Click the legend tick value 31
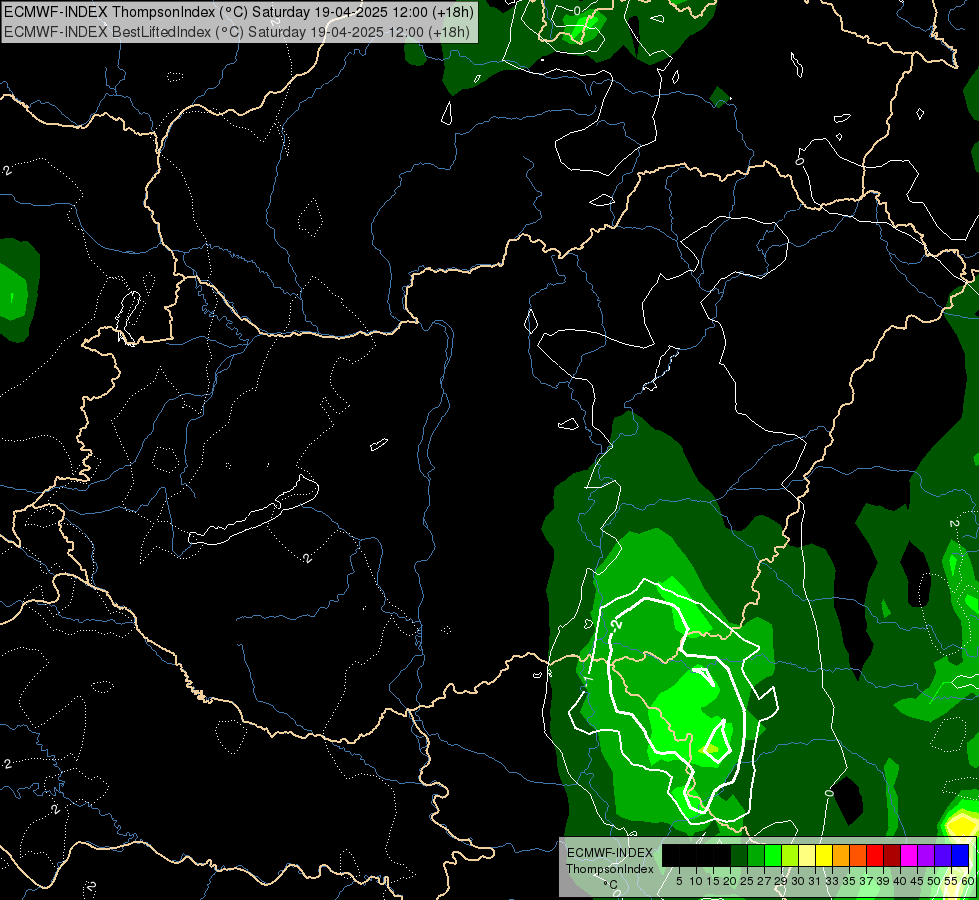Screen dimensions: 979x900 815,881
